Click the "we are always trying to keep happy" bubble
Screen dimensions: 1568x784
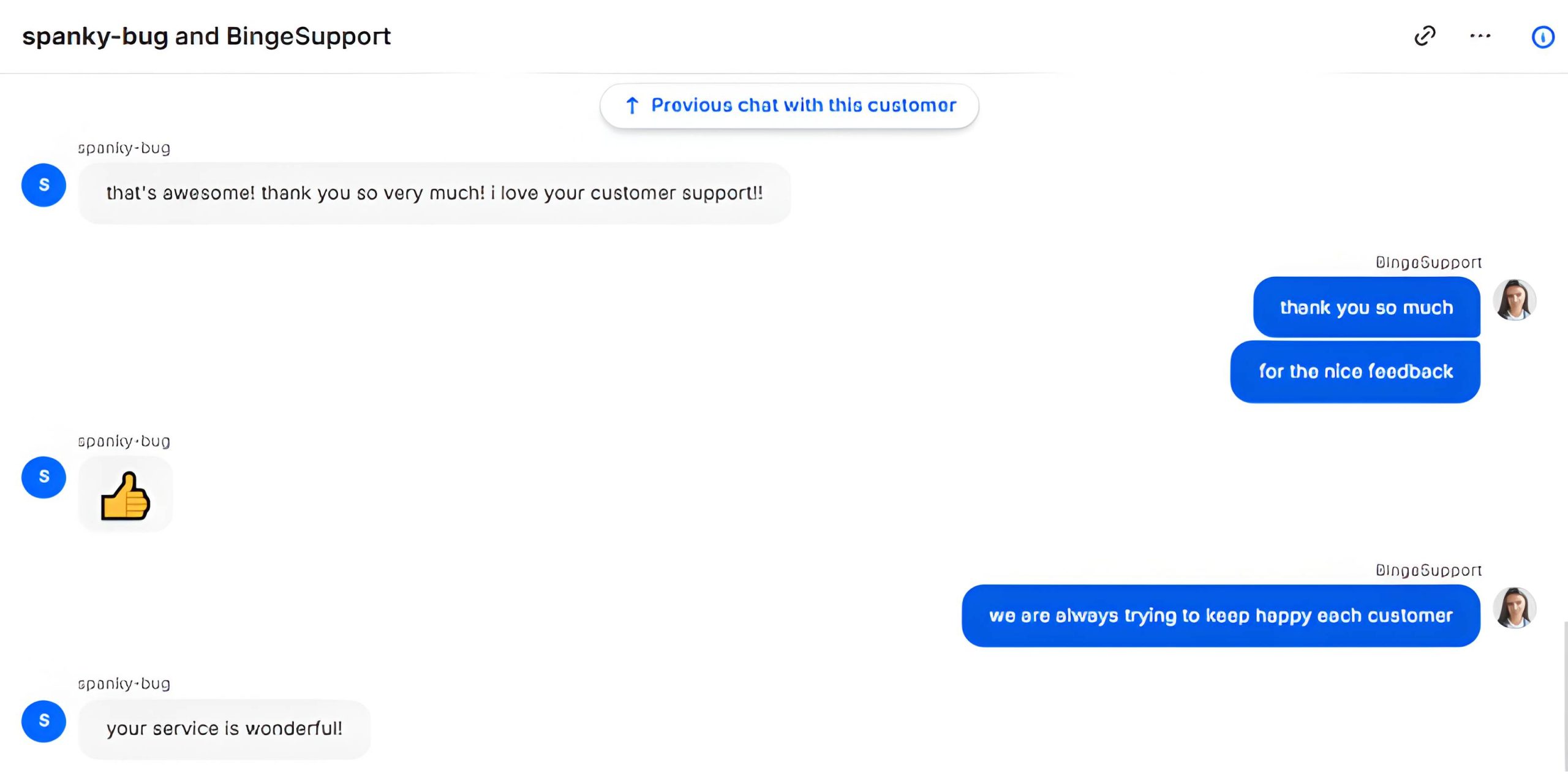[1221, 616]
